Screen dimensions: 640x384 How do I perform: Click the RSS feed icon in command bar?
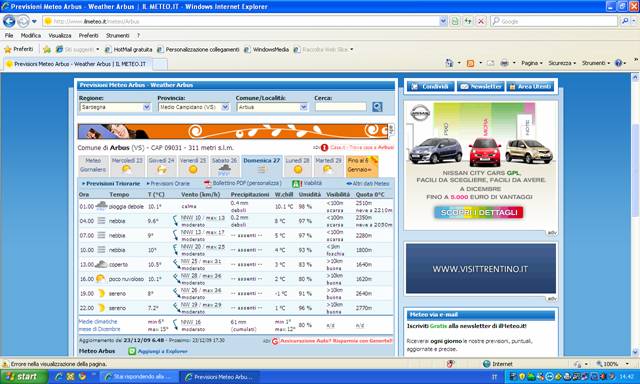click(x=470, y=63)
